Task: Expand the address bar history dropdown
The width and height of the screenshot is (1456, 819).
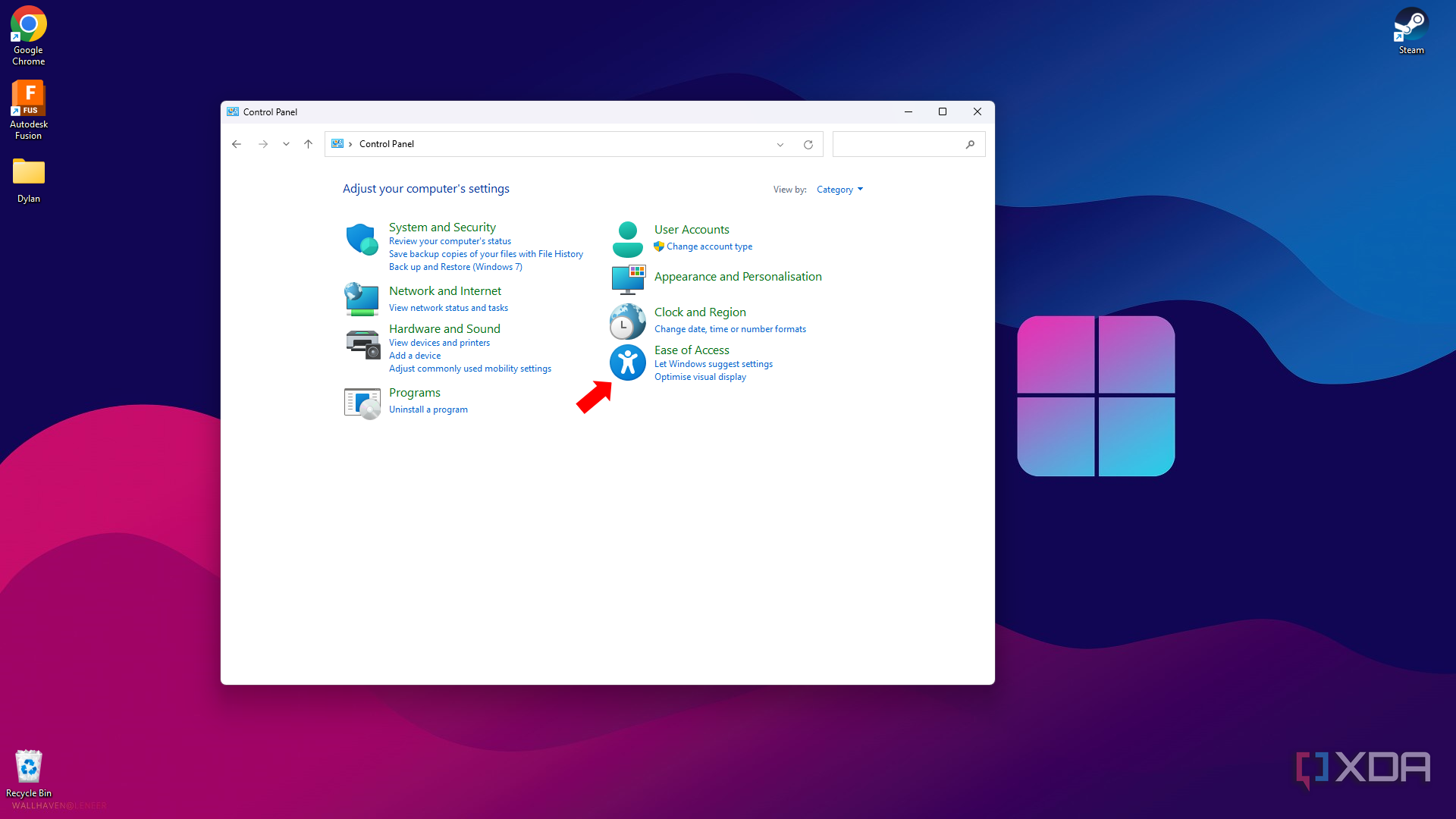Action: click(780, 144)
